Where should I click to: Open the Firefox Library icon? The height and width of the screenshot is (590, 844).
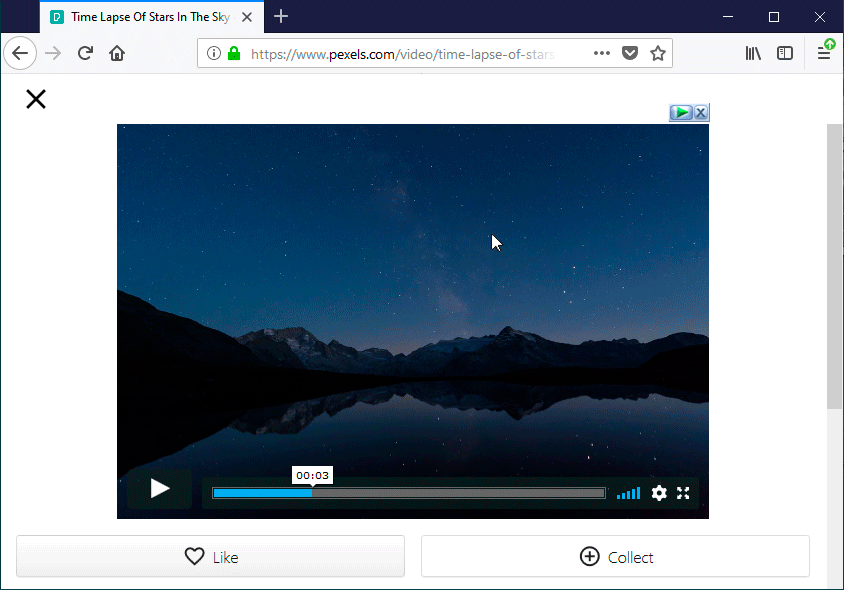(x=753, y=52)
